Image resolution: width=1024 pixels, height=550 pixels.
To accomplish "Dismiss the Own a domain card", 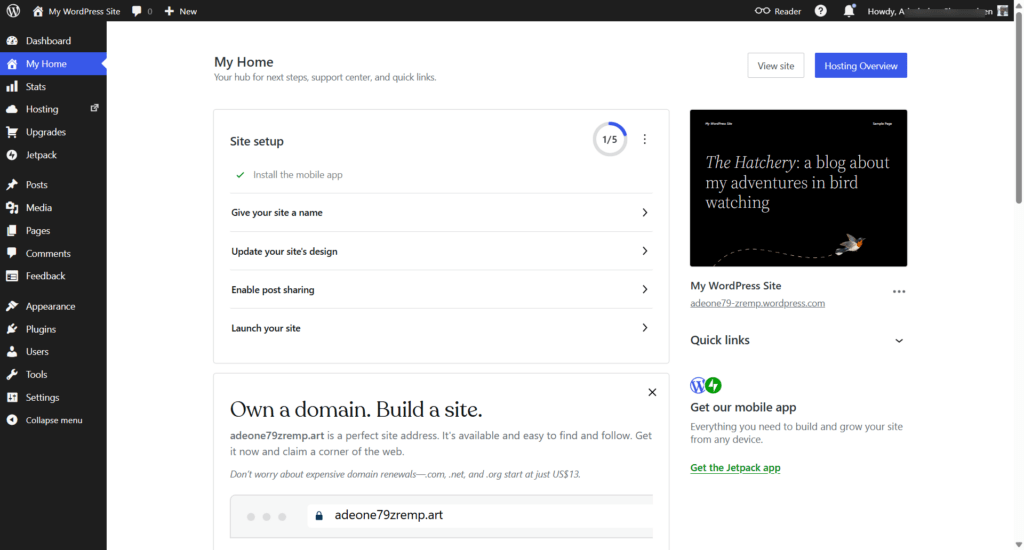I will click(x=652, y=393).
